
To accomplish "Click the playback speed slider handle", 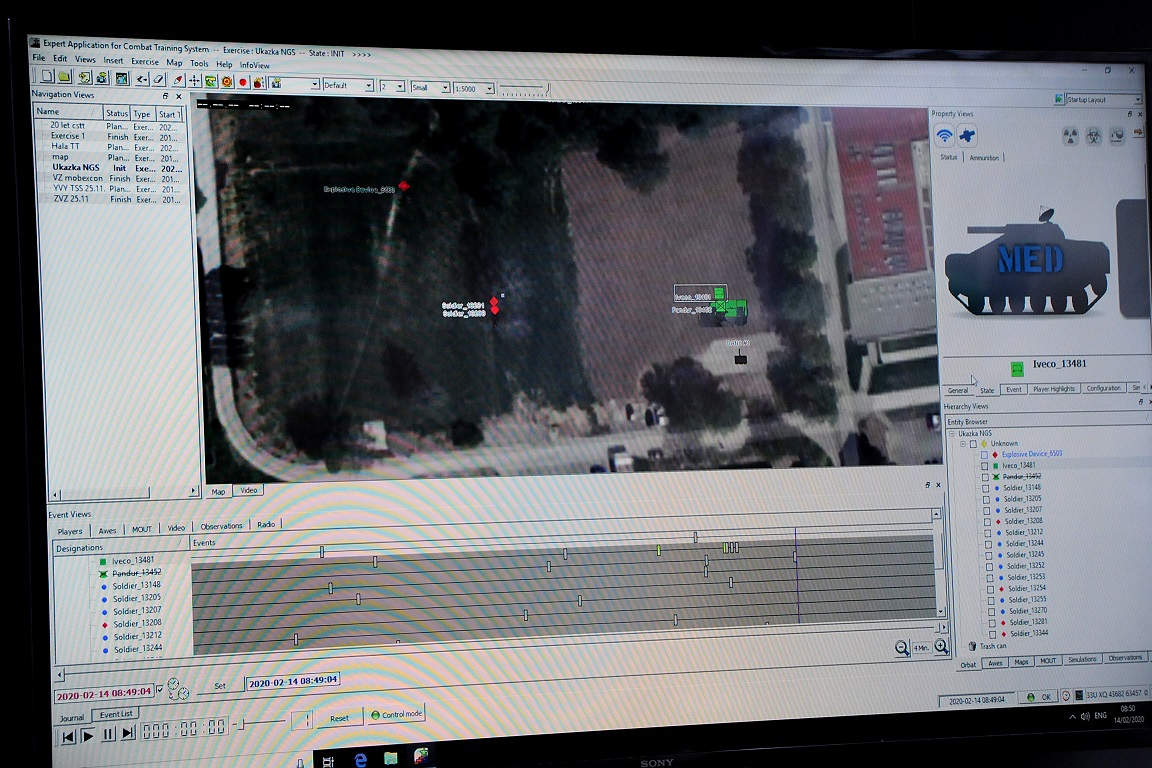I will pos(240,725).
